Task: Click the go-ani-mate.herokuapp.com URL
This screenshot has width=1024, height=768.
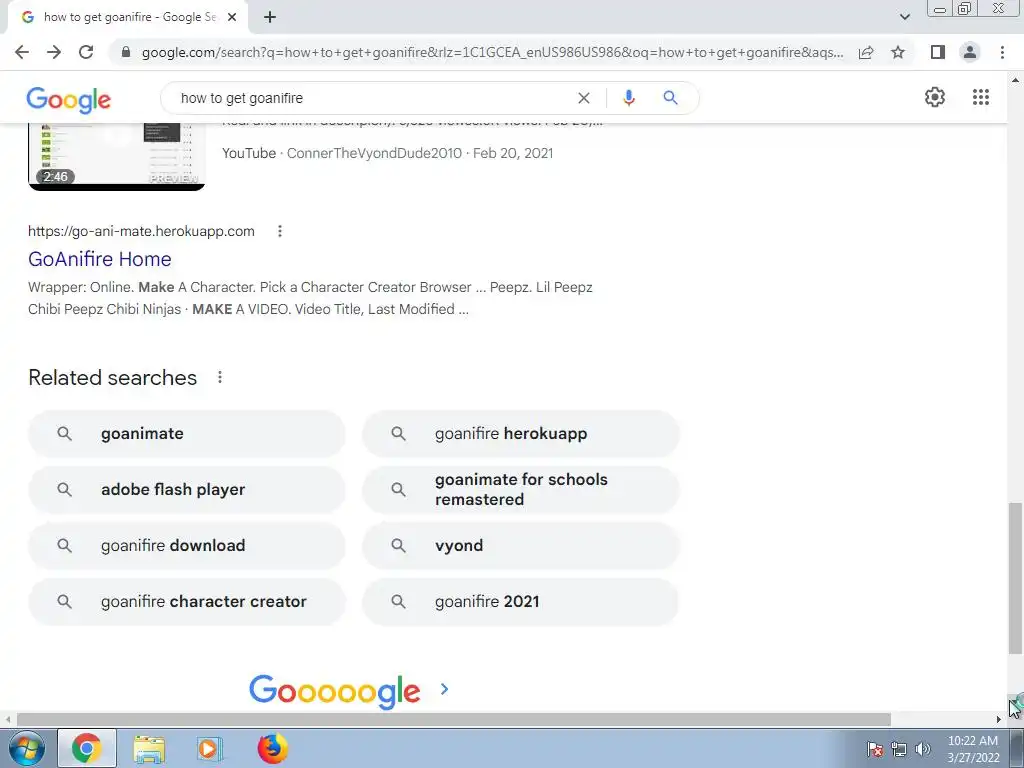Action: [x=141, y=231]
